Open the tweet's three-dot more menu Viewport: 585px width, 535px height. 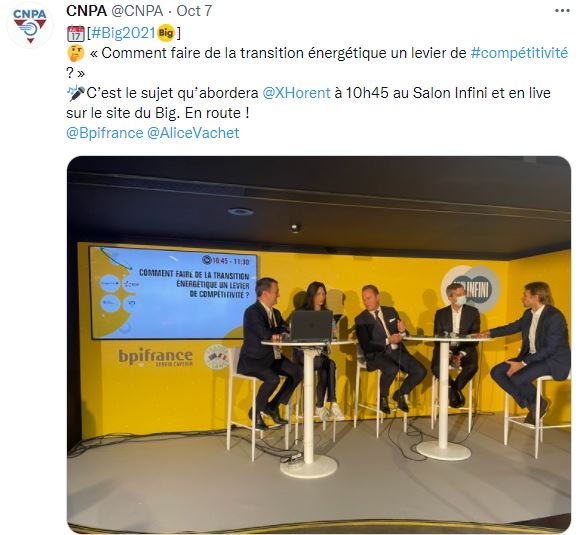(562, 11)
